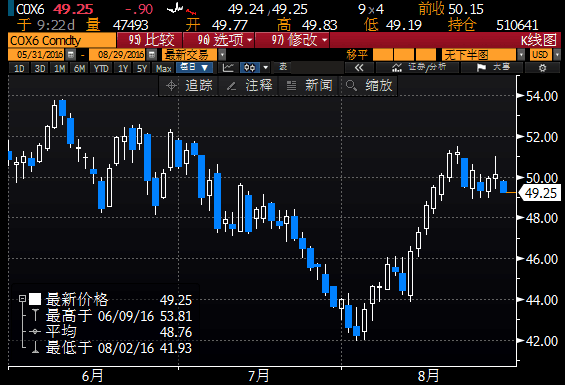Select the 1Y range
Screen dimensions: 565x385
[123, 68]
